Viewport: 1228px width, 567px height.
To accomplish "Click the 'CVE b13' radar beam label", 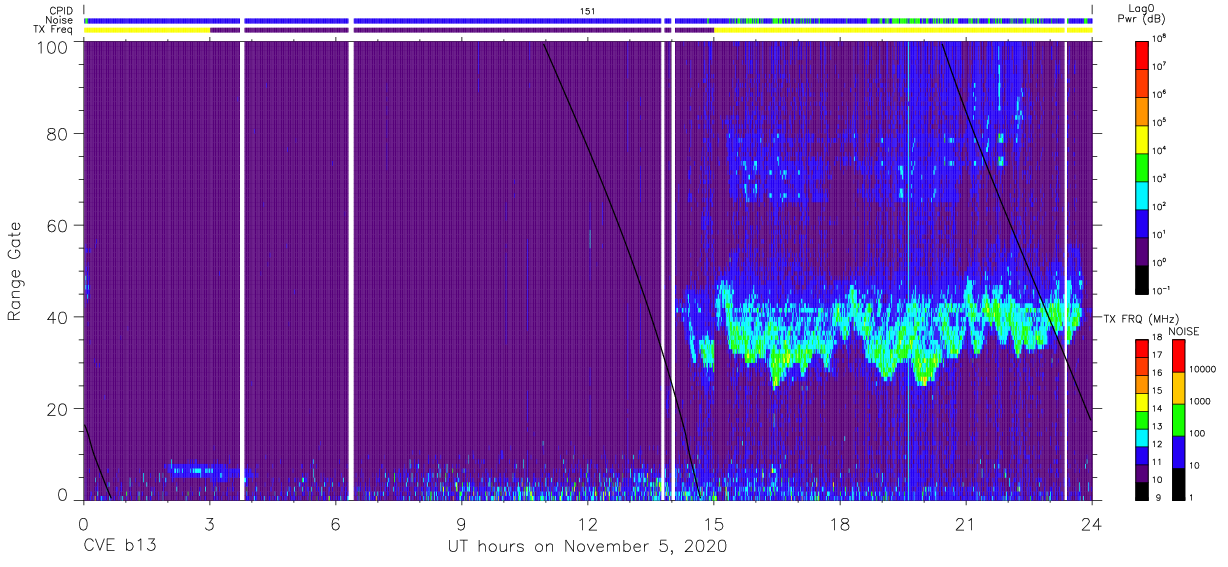I will 118,546.
